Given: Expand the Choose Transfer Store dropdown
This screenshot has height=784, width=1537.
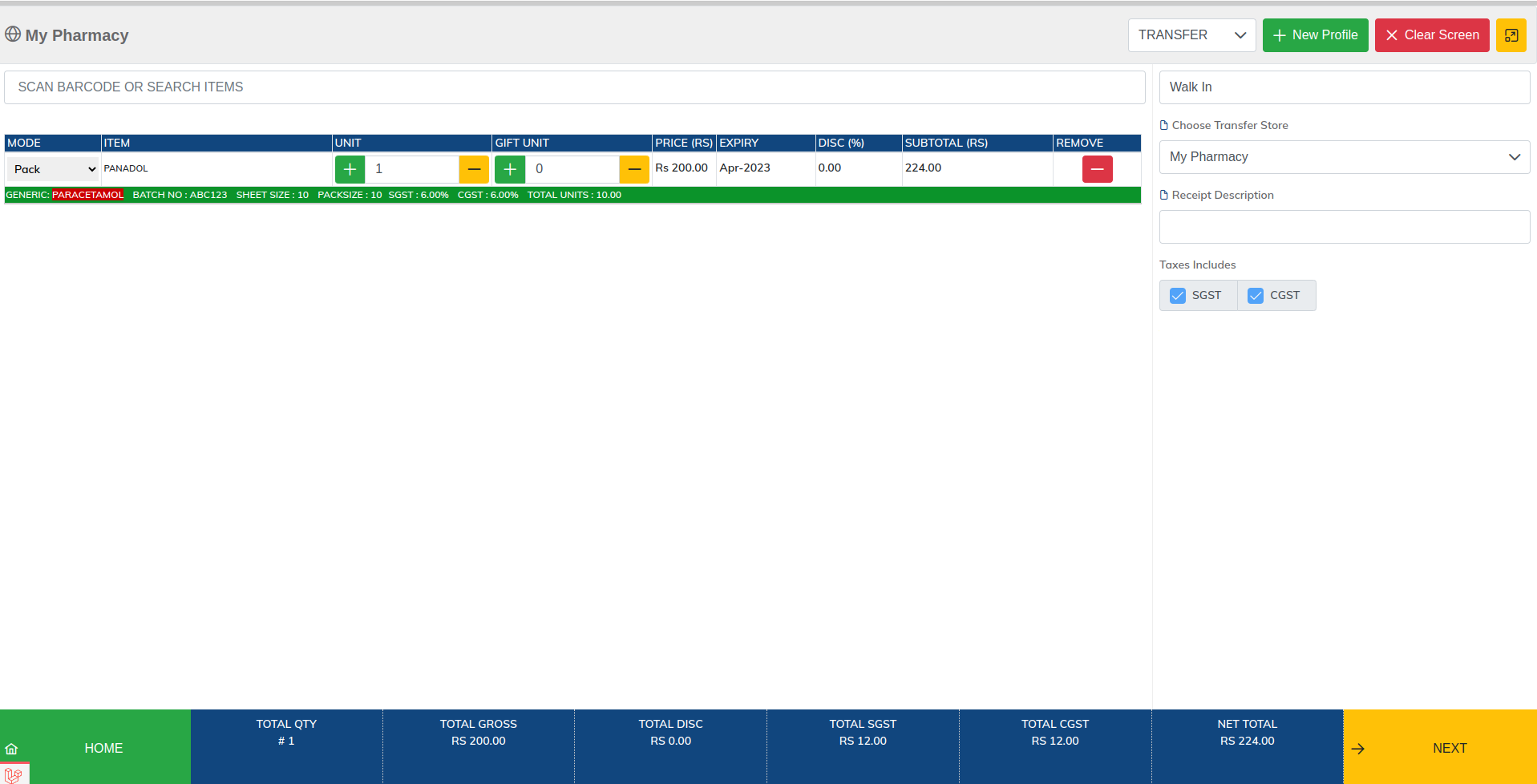Looking at the screenshot, I should (x=1344, y=157).
